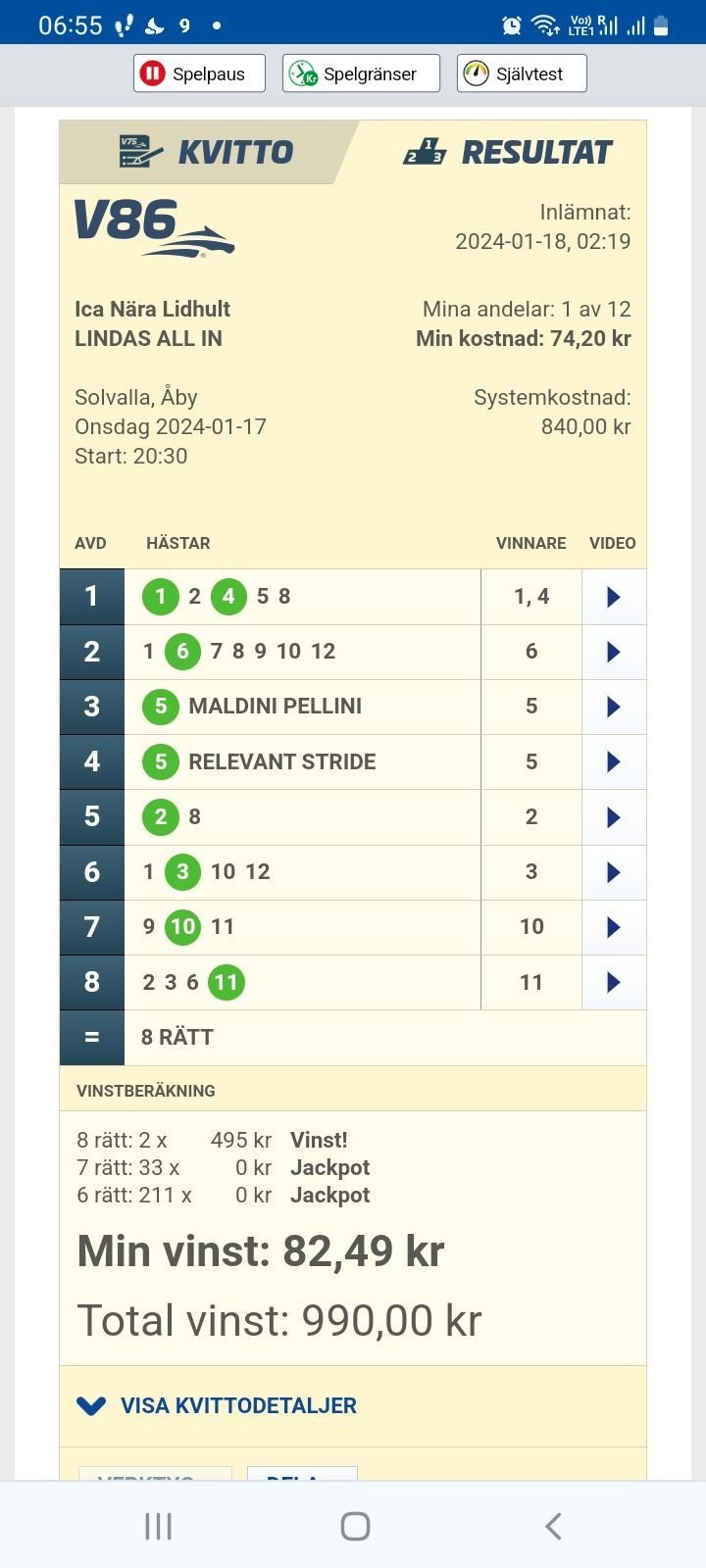Tap green horse 11 in race 8
706x1568 pixels.
click(227, 982)
